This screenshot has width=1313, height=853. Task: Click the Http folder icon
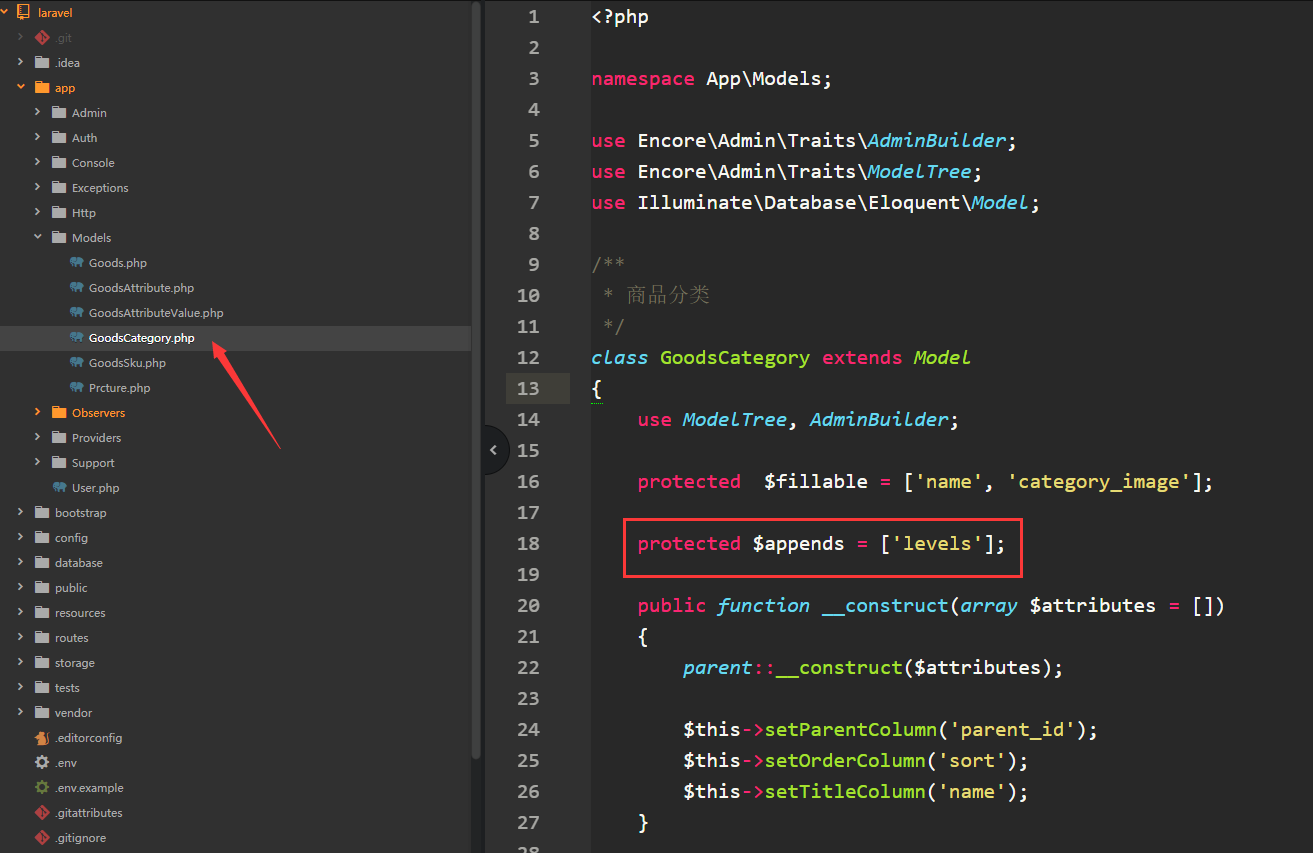click(x=59, y=212)
